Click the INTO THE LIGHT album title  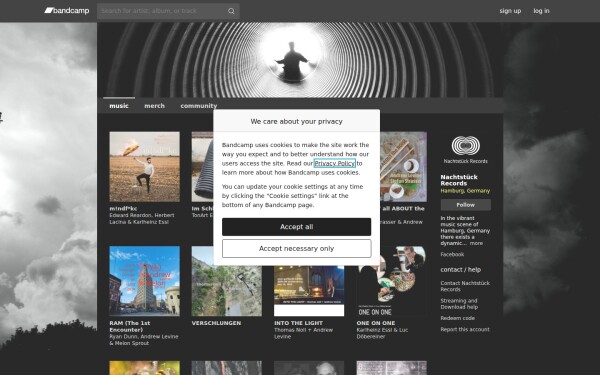pos(298,323)
